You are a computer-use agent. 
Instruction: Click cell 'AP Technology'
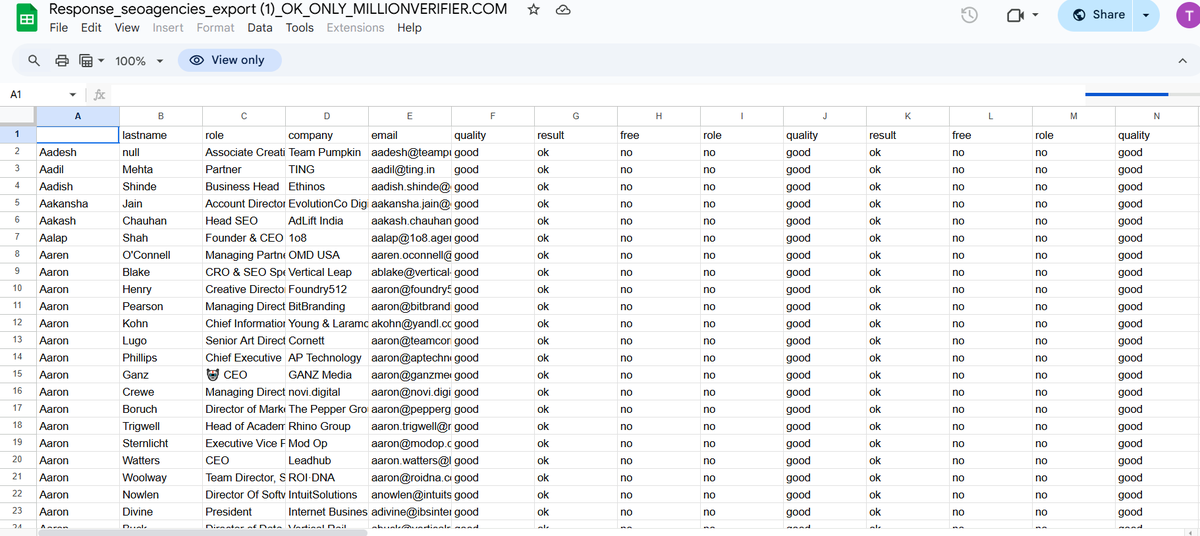click(326, 357)
